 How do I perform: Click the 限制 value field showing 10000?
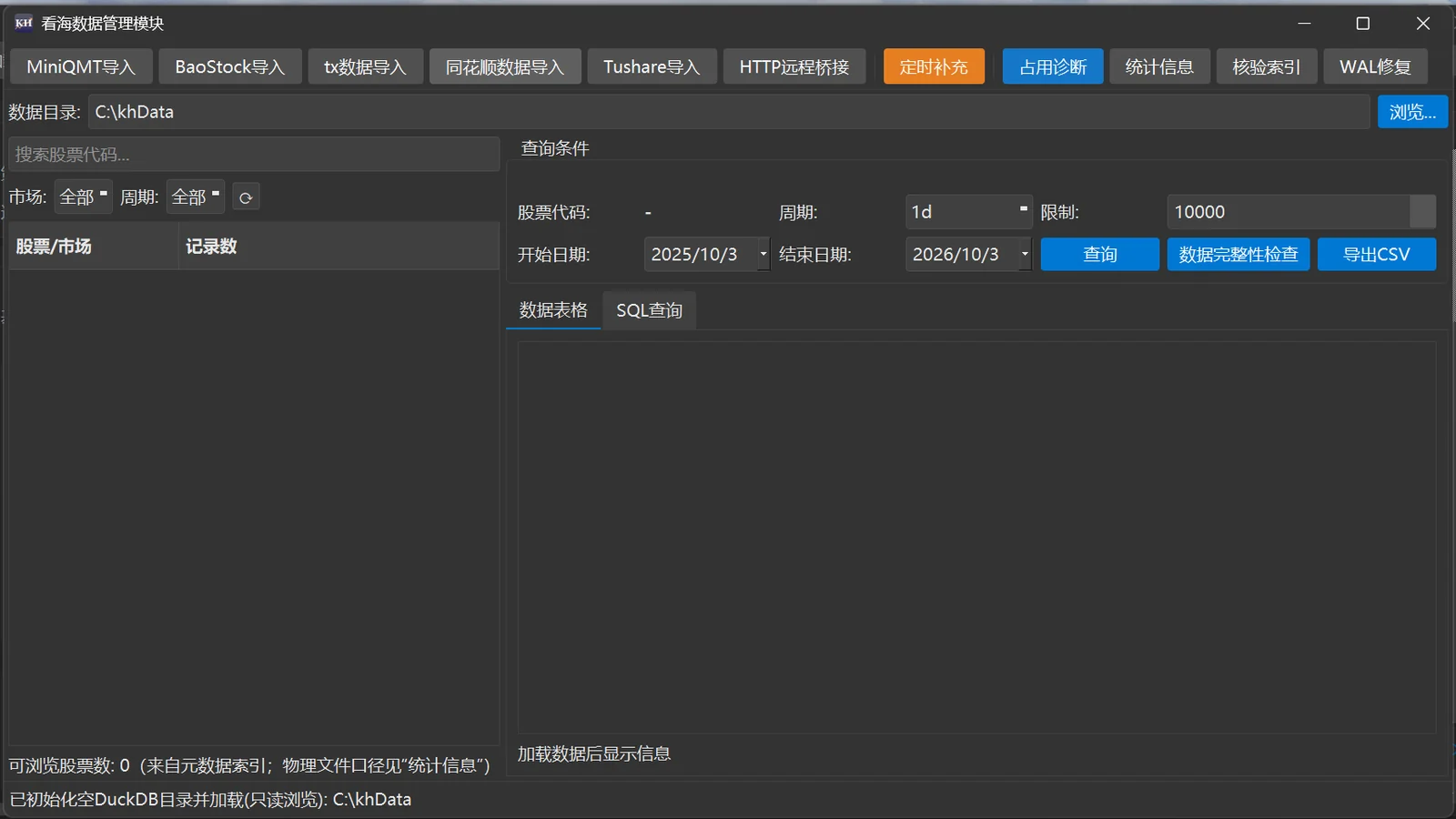pyautogui.click(x=1289, y=212)
